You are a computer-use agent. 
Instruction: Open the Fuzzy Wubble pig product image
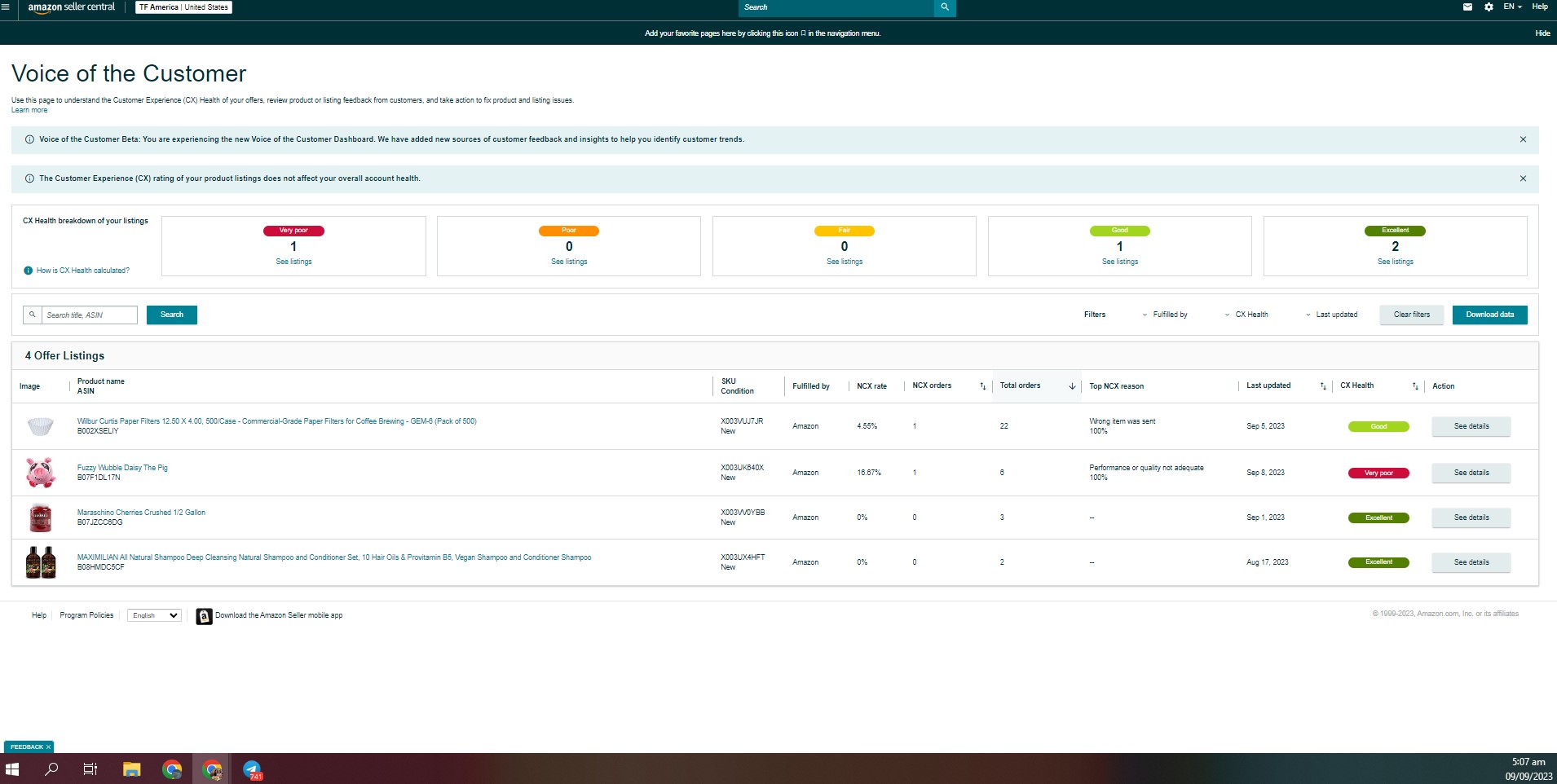click(40, 473)
